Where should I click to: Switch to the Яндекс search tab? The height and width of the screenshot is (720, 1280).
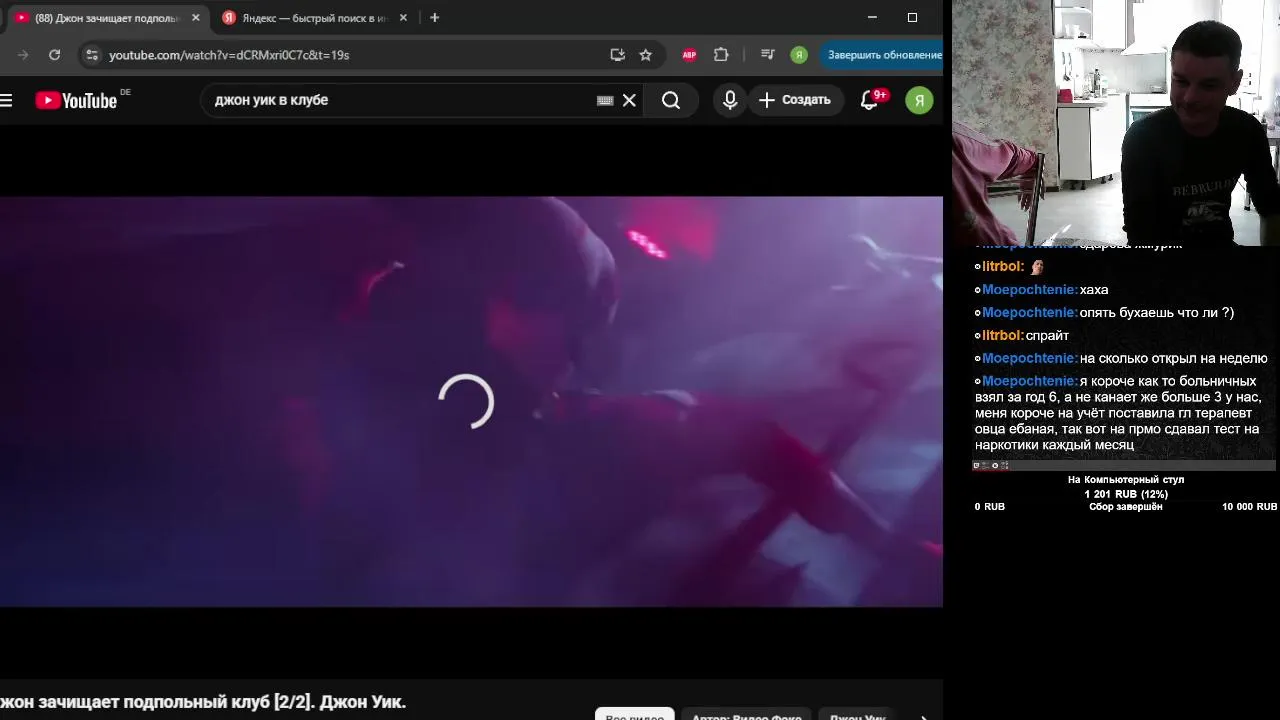[x=314, y=18]
